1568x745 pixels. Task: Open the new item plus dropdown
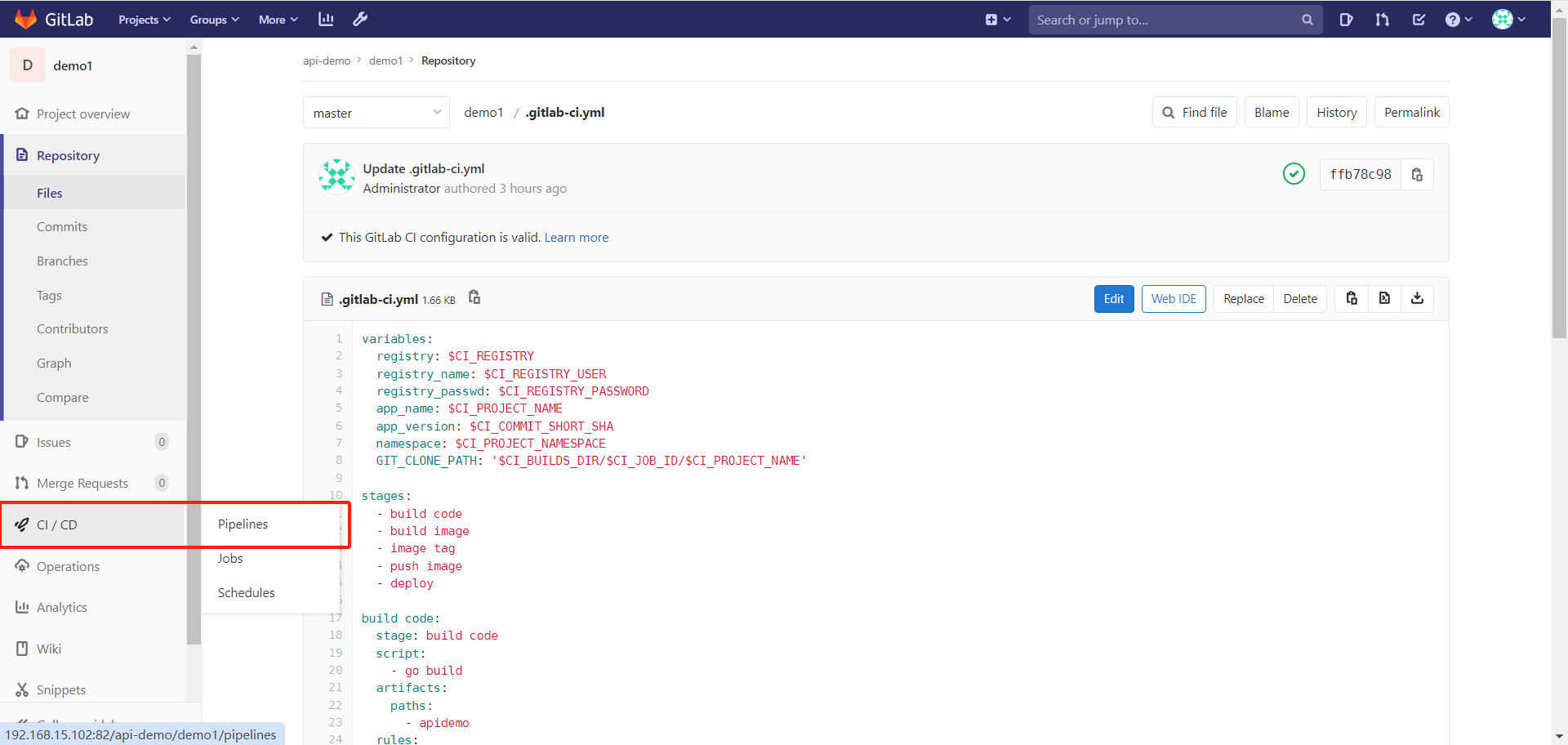click(x=998, y=19)
